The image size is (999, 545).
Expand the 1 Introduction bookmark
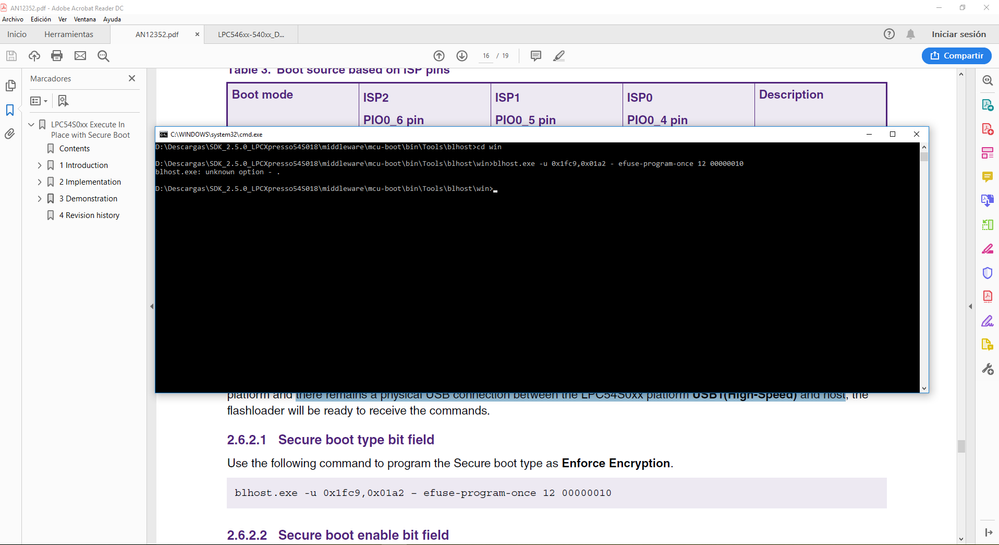click(x=40, y=165)
